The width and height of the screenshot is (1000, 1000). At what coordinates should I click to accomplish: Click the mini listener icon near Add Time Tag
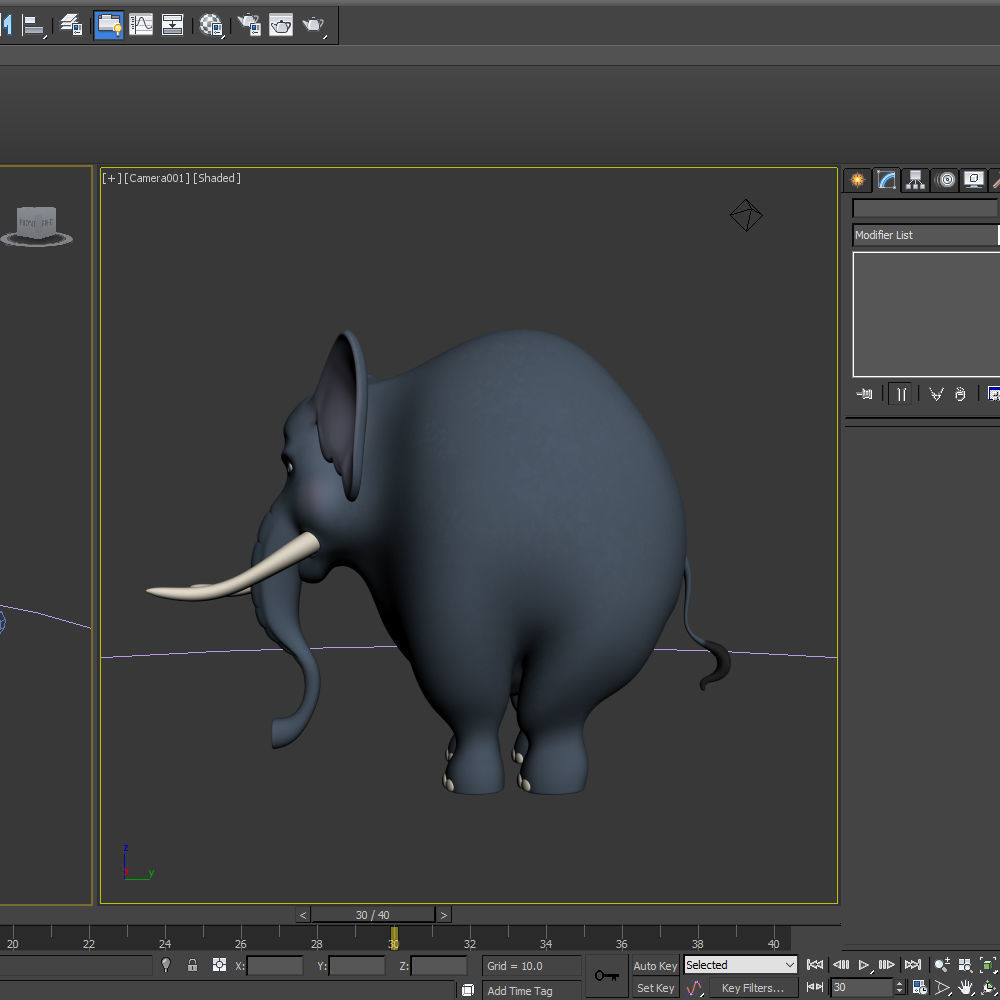pyautogui.click(x=468, y=990)
